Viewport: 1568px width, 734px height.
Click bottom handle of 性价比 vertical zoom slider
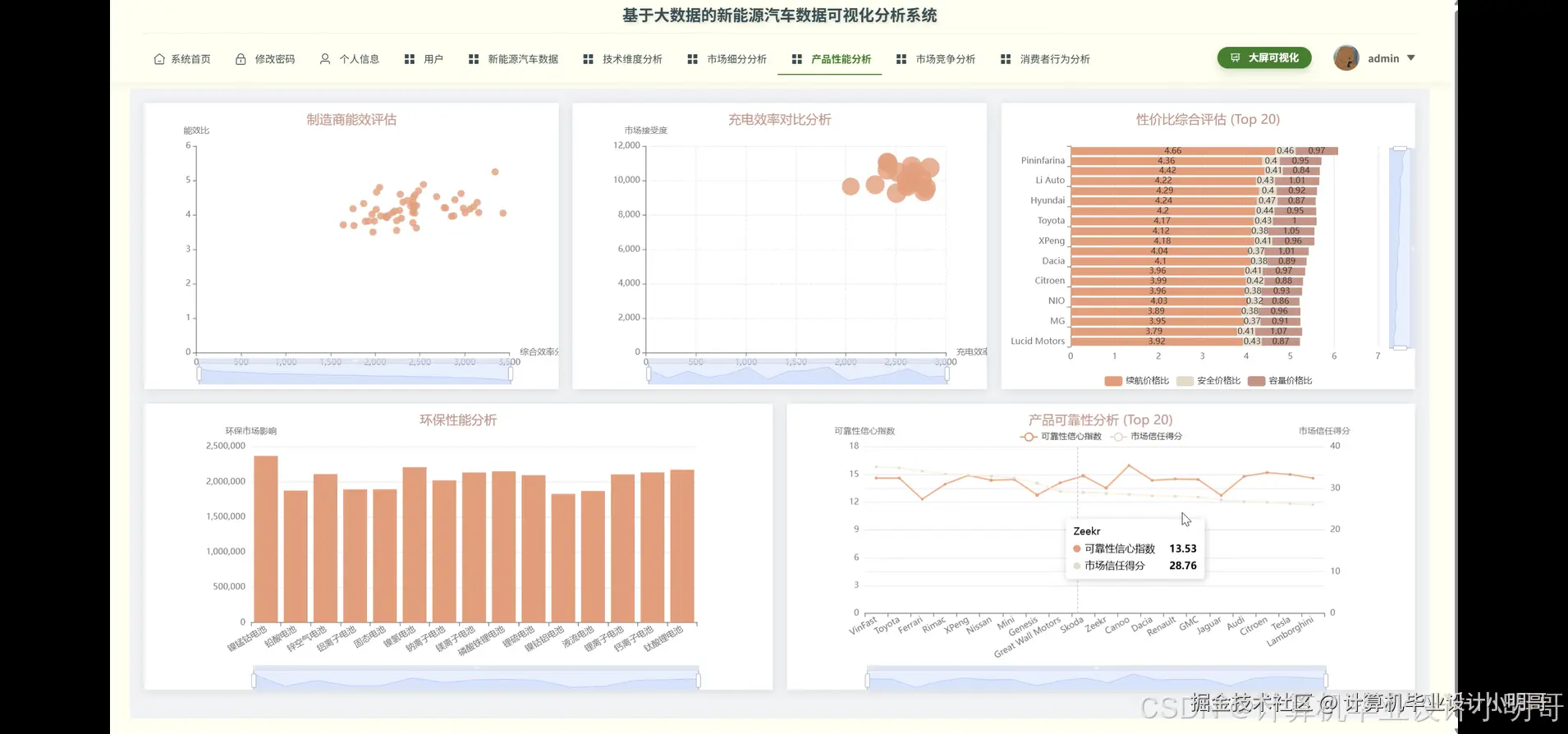[1400, 348]
